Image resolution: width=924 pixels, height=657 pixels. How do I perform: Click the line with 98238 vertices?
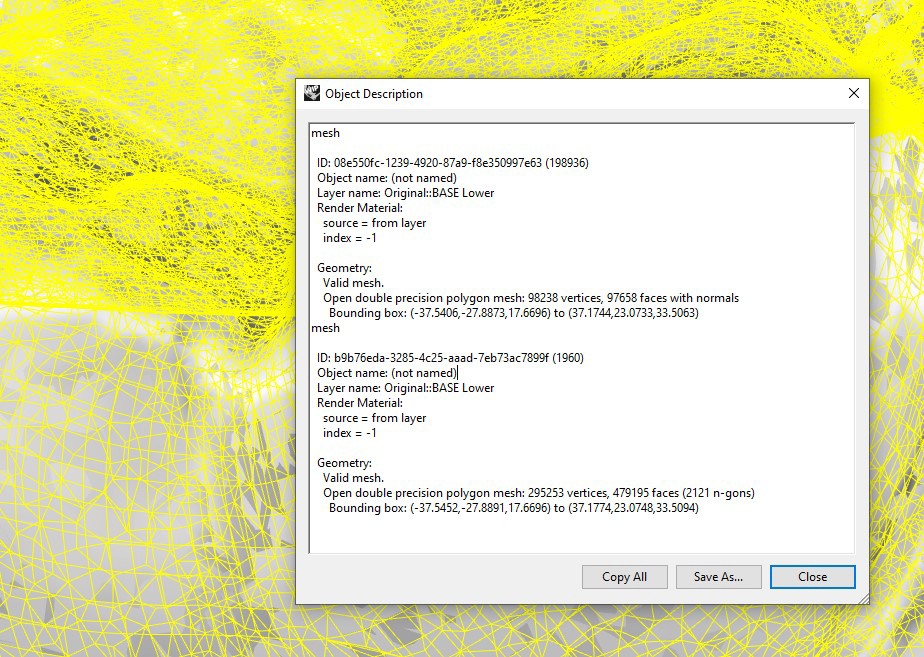530,298
